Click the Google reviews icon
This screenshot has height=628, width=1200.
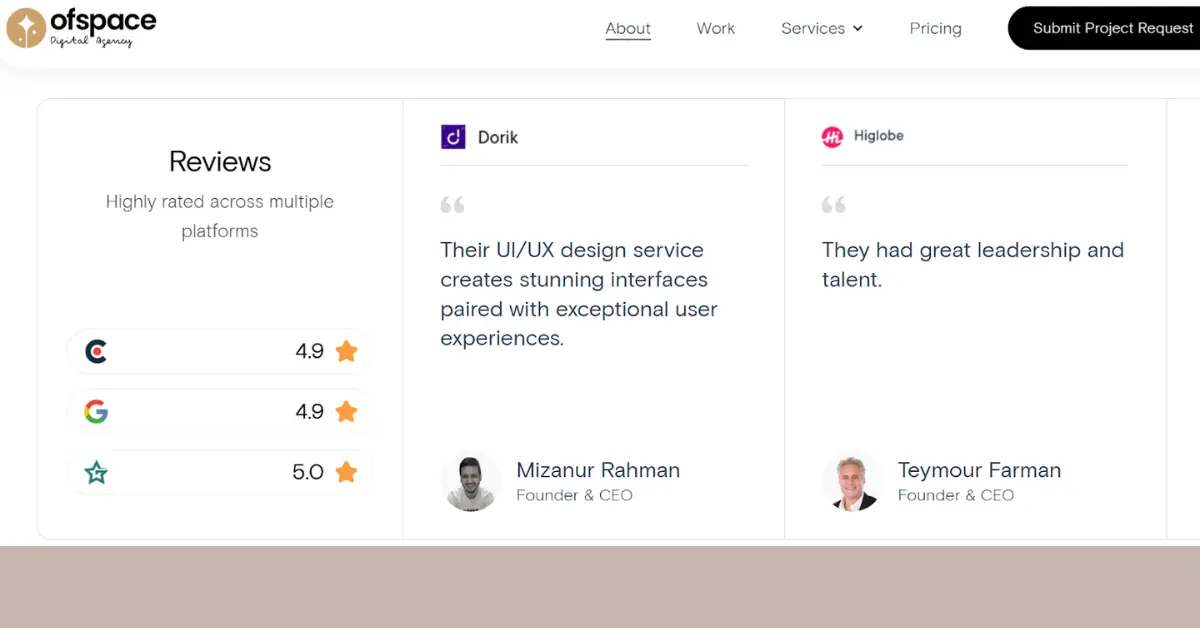[95, 411]
